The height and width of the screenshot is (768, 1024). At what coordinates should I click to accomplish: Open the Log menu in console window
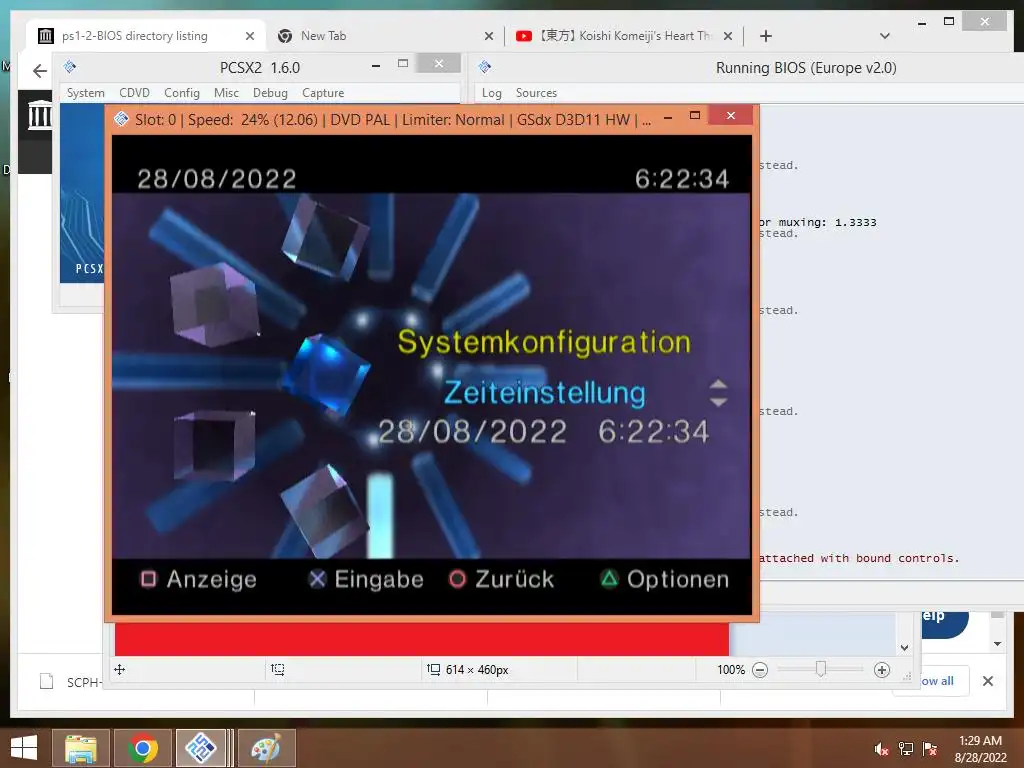pyautogui.click(x=492, y=93)
